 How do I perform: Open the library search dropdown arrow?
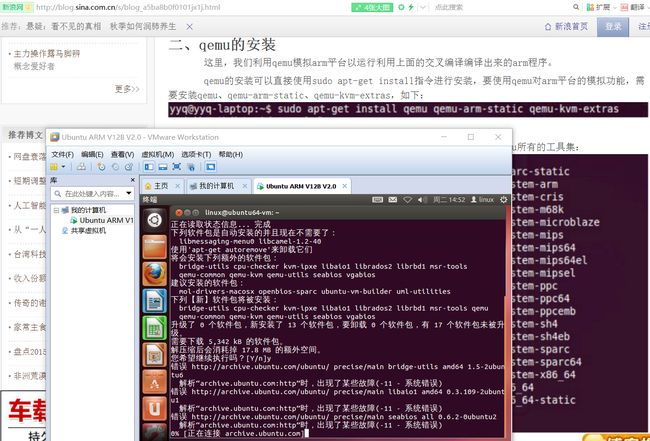tap(129, 194)
